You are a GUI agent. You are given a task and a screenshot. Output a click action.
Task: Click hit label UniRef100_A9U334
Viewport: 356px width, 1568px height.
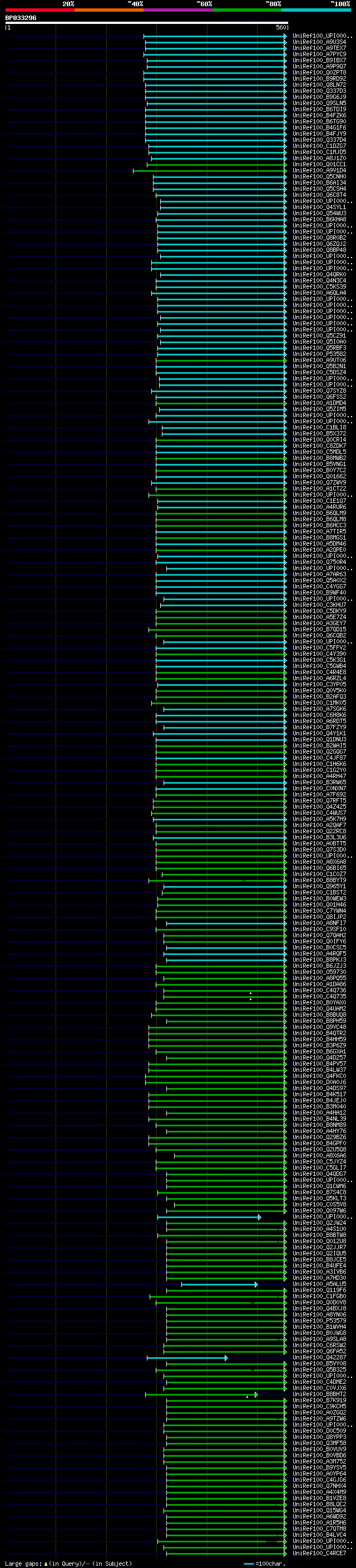click(x=319, y=43)
